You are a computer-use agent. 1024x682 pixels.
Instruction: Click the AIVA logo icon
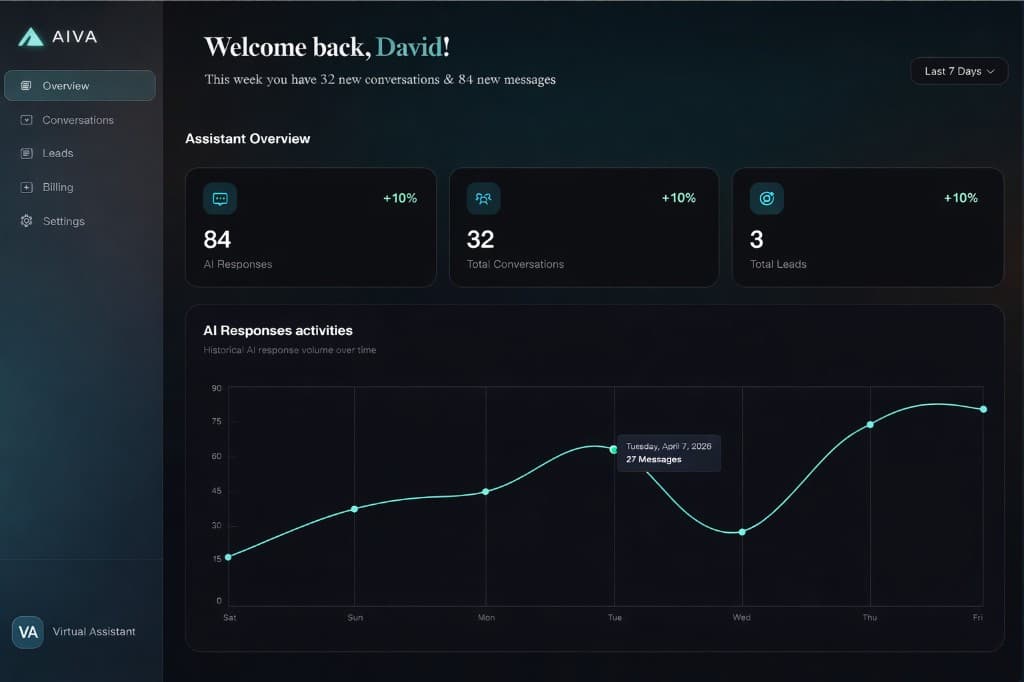(x=31, y=36)
